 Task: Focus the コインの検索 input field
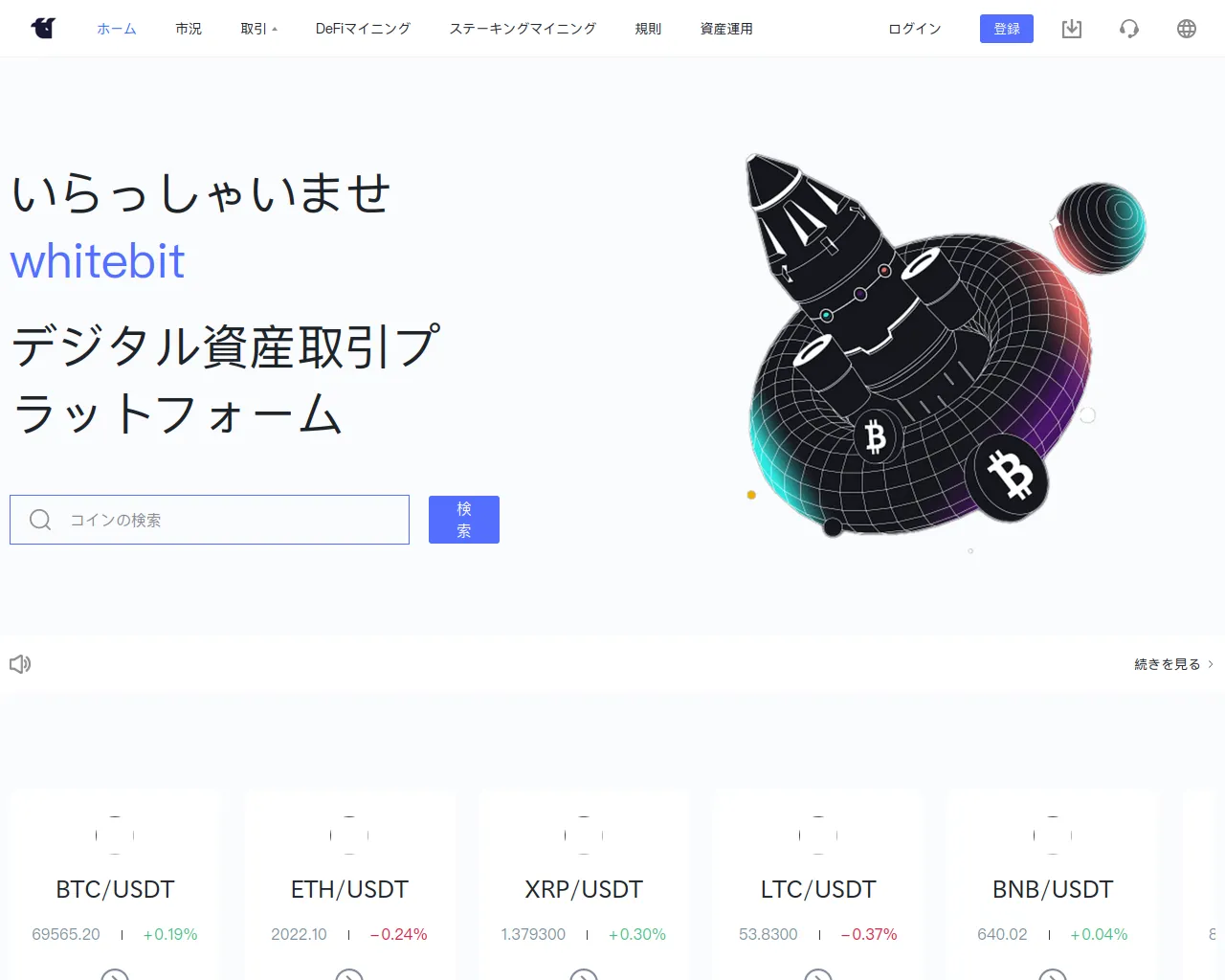pos(210,520)
